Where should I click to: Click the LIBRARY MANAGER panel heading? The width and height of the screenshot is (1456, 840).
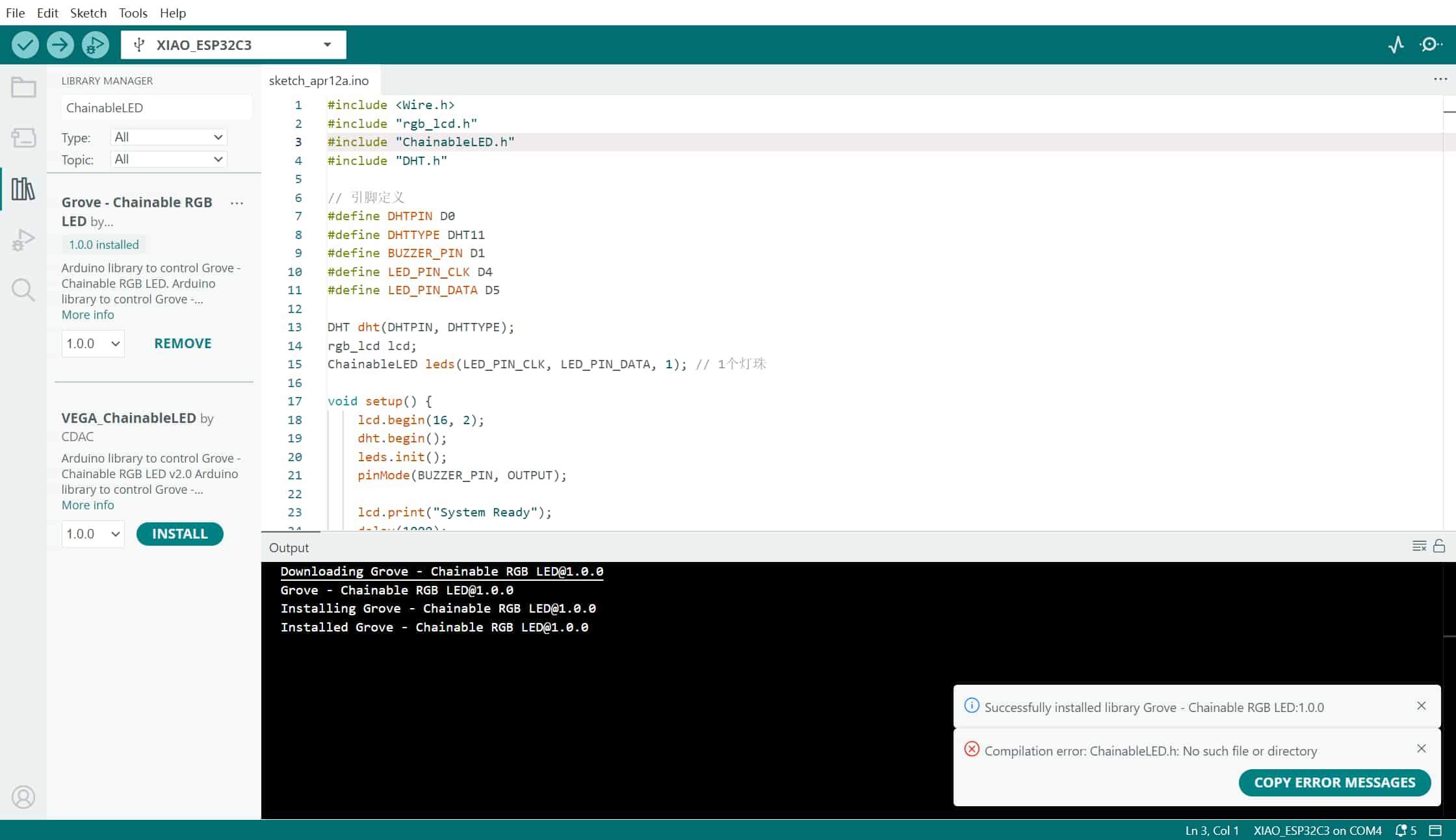click(107, 81)
